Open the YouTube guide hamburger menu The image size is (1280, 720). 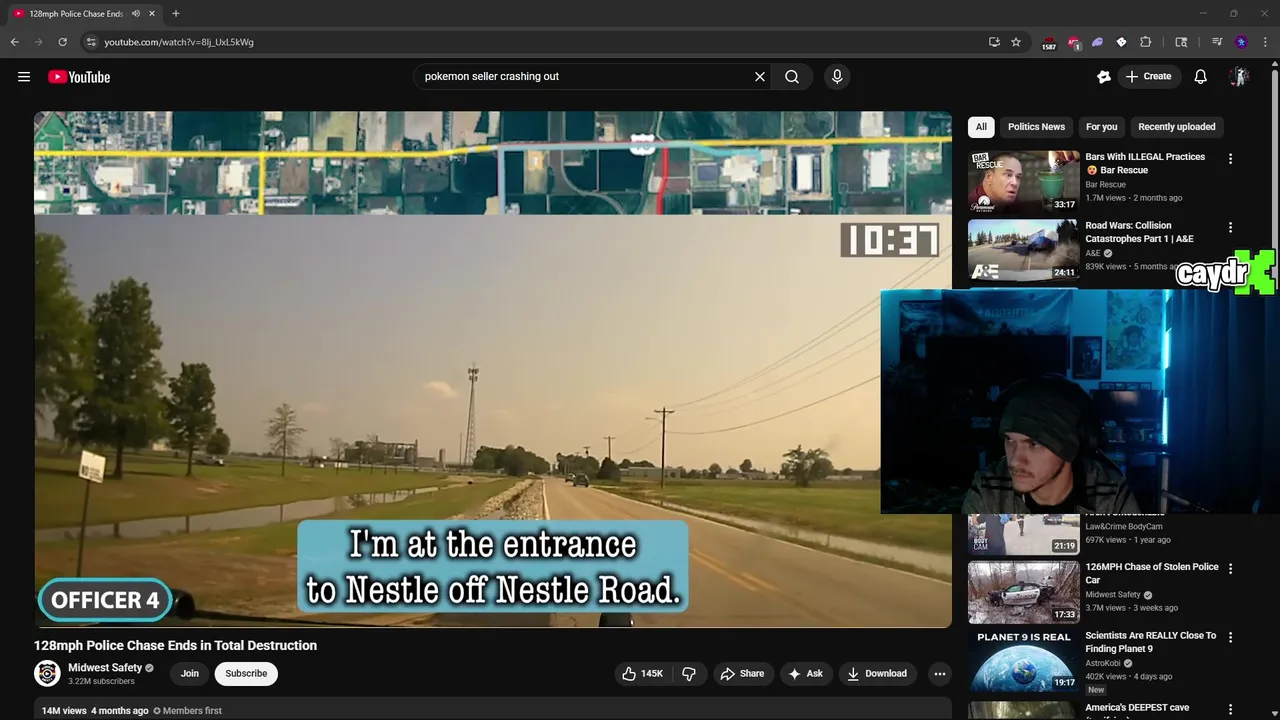[x=24, y=77]
